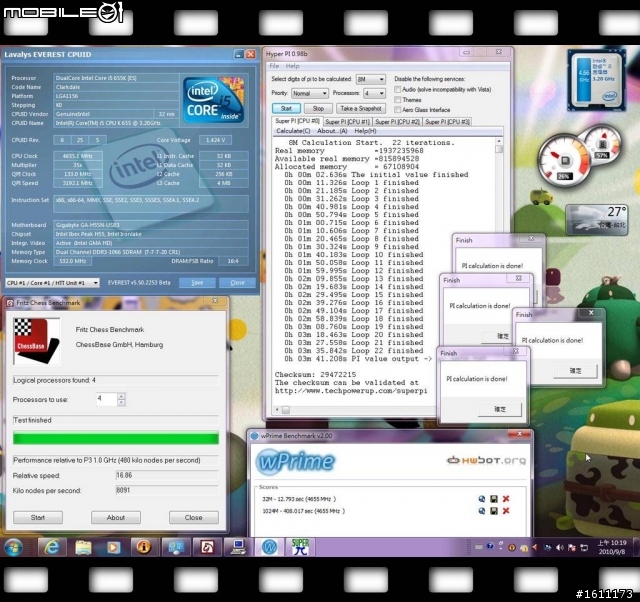The width and height of the screenshot is (640, 602).
Task: Submit the 32M wPrime score online (globe icon)
Action: [x=482, y=499]
